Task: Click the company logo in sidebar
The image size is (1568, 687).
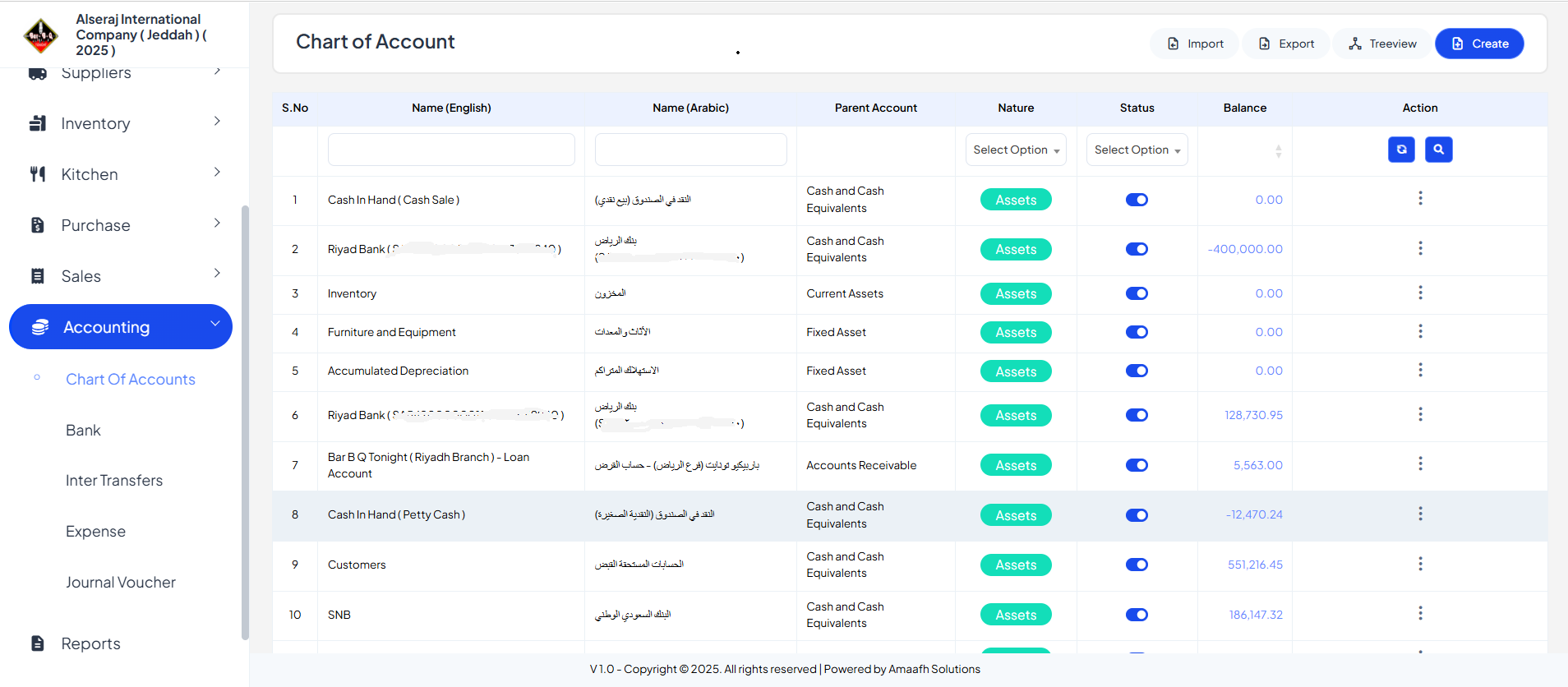Action: (40, 35)
